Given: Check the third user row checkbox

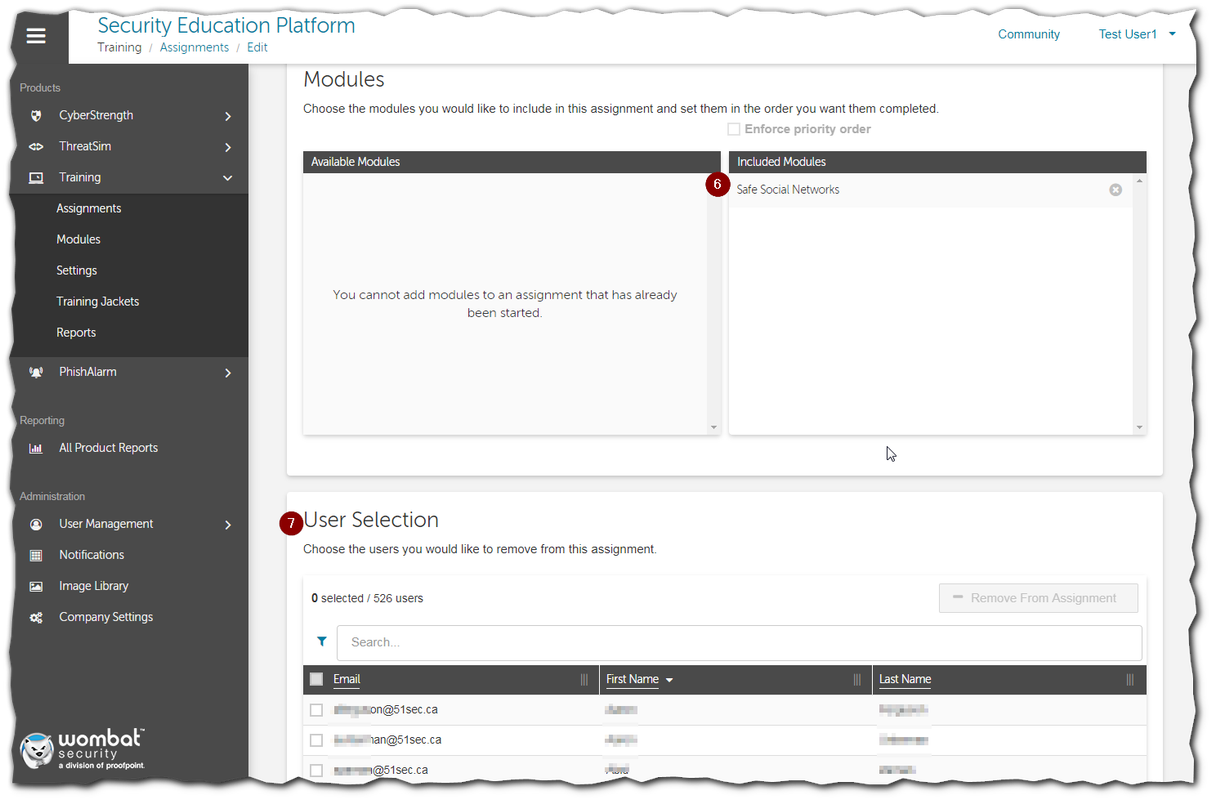Looking at the screenshot, I should [316, 771].
